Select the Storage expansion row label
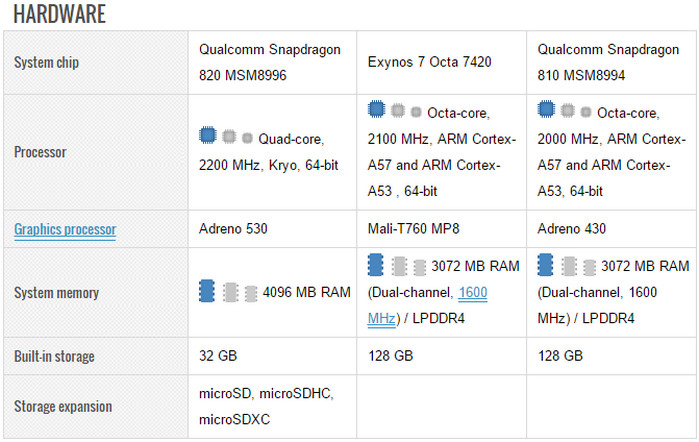Screen dimensions: 699x442 [63, 406]
